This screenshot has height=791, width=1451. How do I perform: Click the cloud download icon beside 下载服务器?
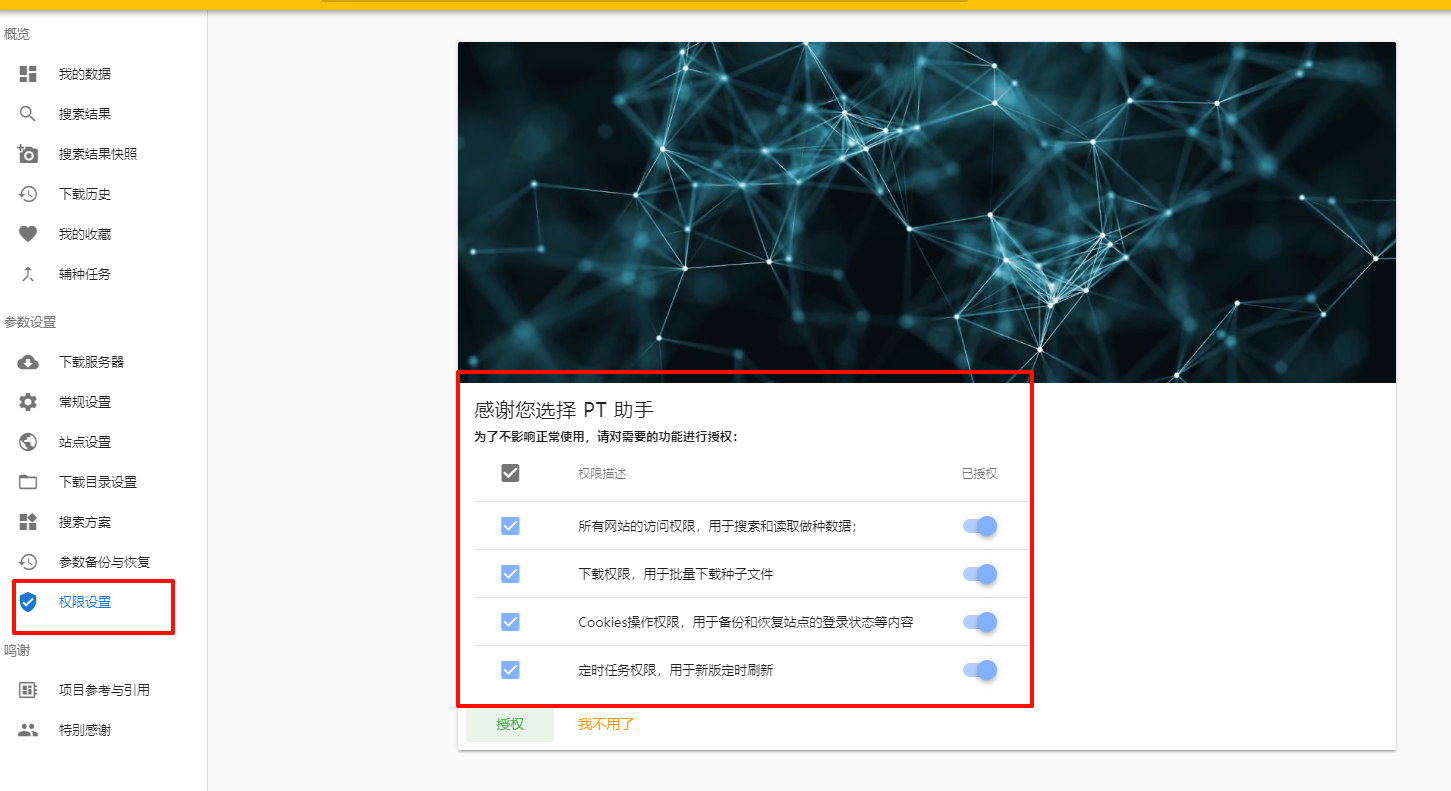28,362
